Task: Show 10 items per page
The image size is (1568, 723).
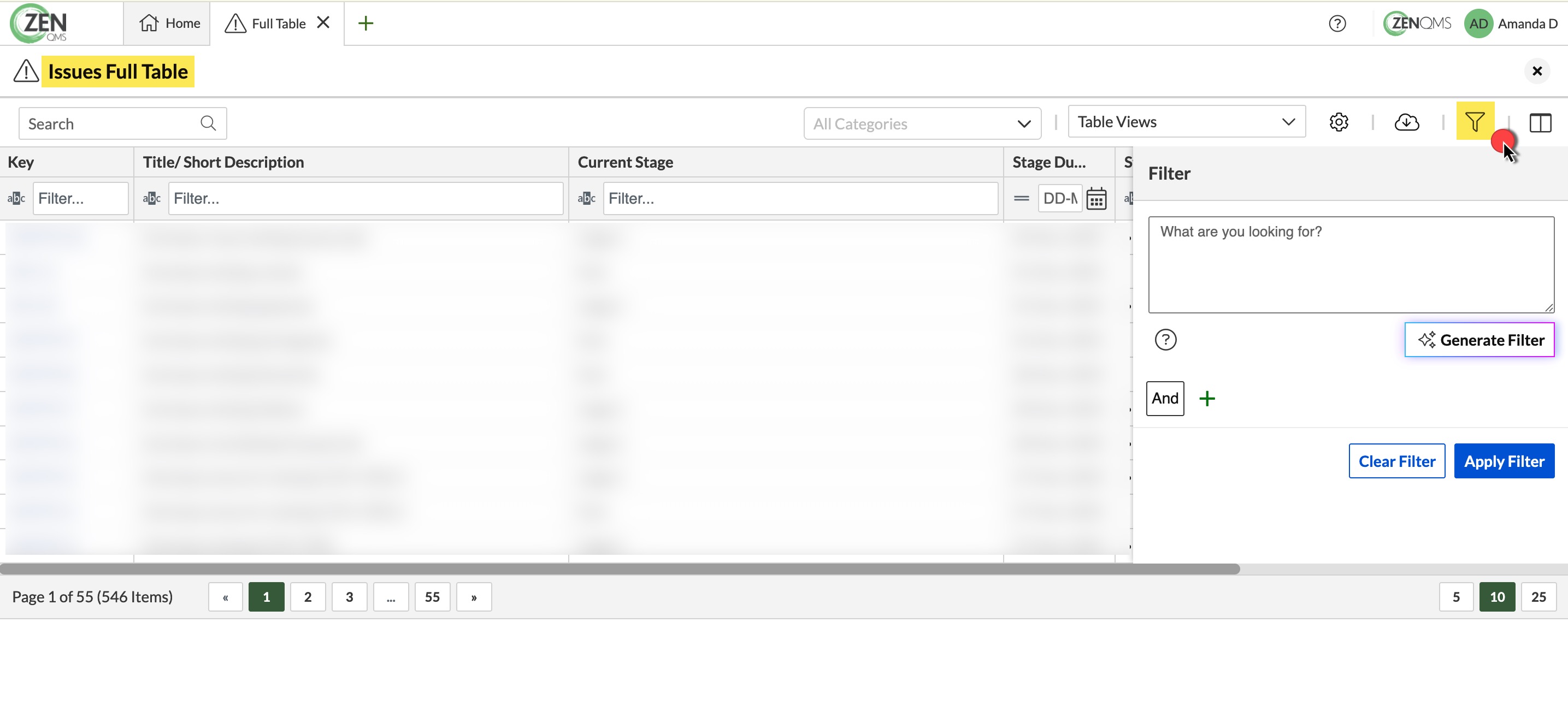Action: click(x=1497, y=597)
